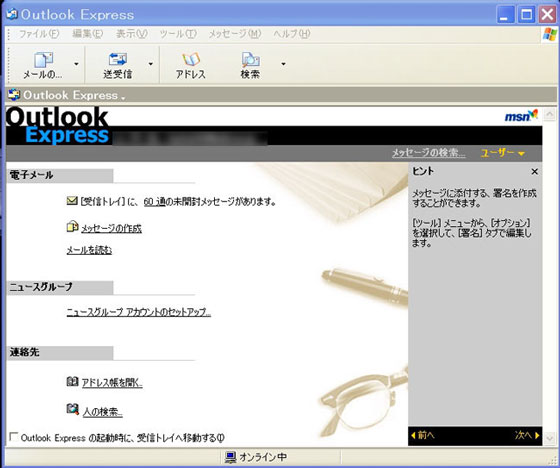
Task: Enable go to inbox at startup checkbox
Action: pyautogui.click(x=14, y=437)
